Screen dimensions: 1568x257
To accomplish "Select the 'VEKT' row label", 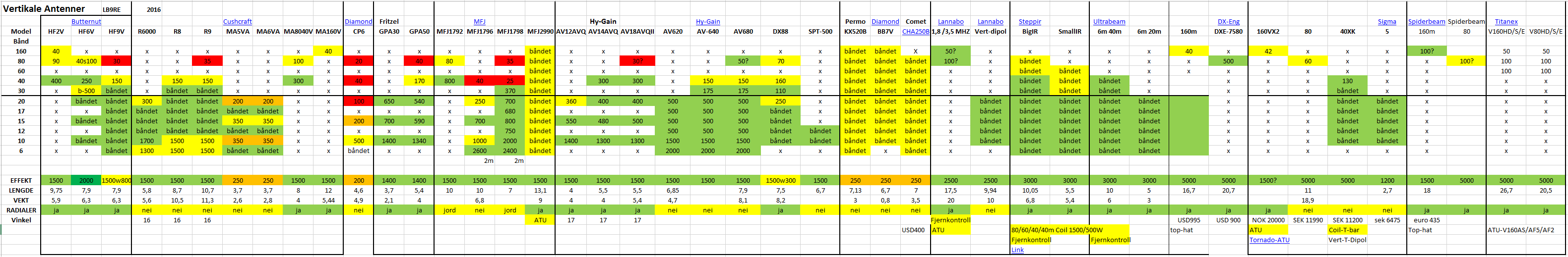I will point(21,200).
